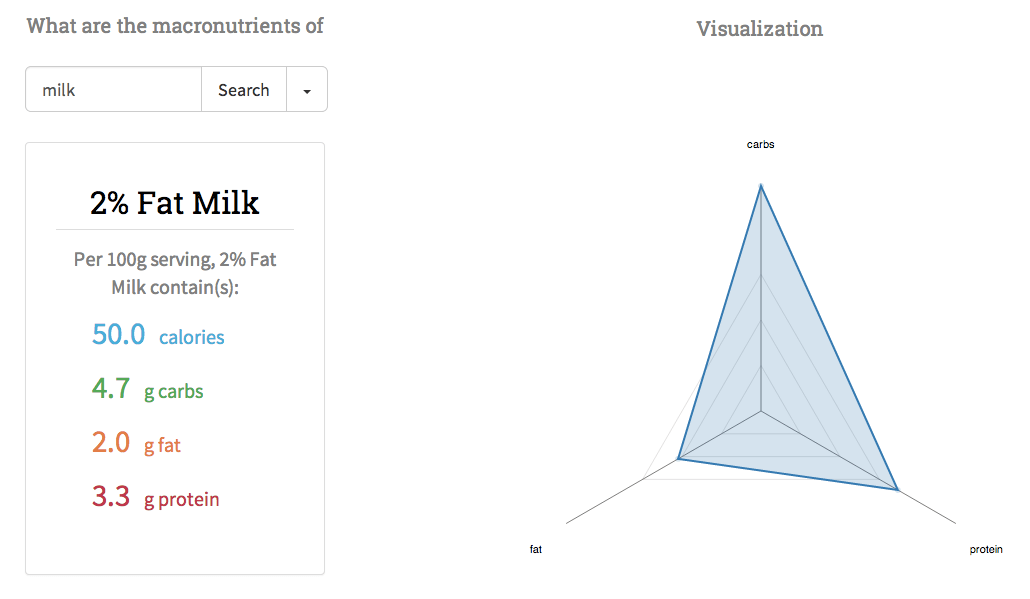1030x599 pixels.
Task: Click the 3.3 g protein value
Action: pos(156,497)
